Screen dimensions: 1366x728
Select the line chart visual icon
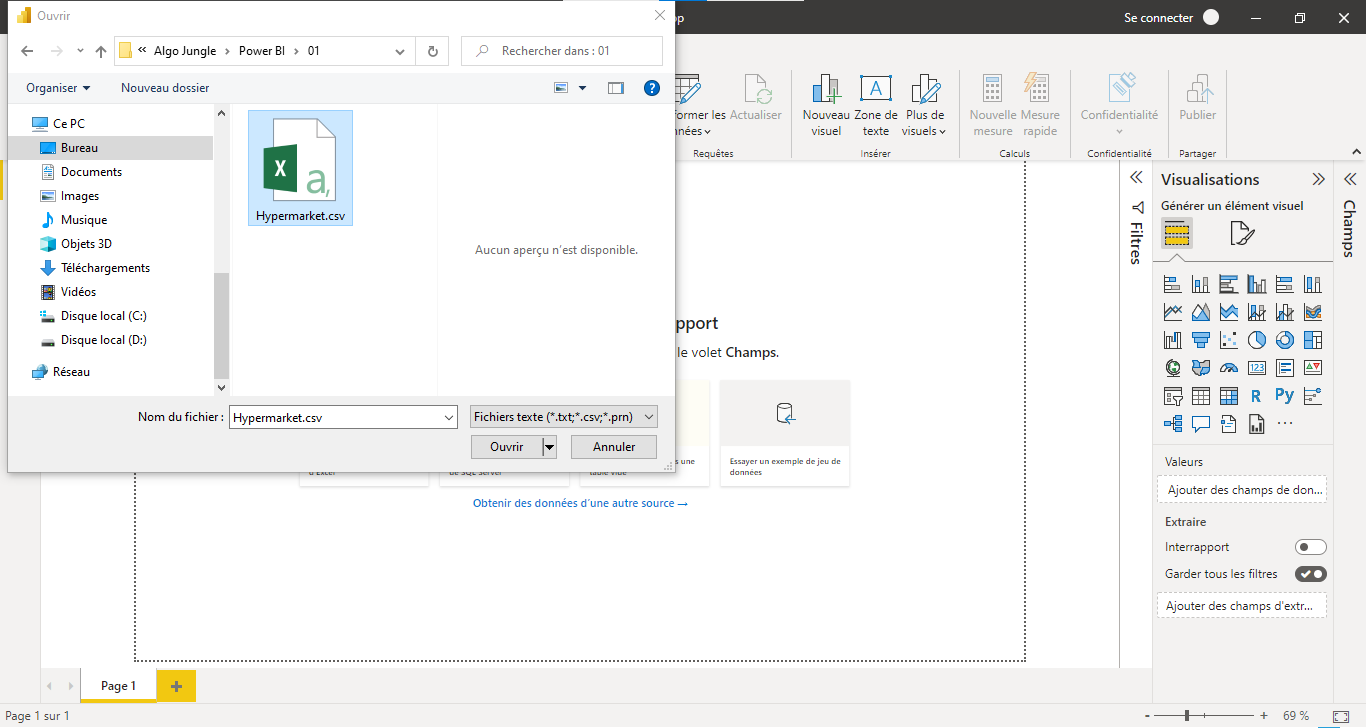tap(1173, 312)
